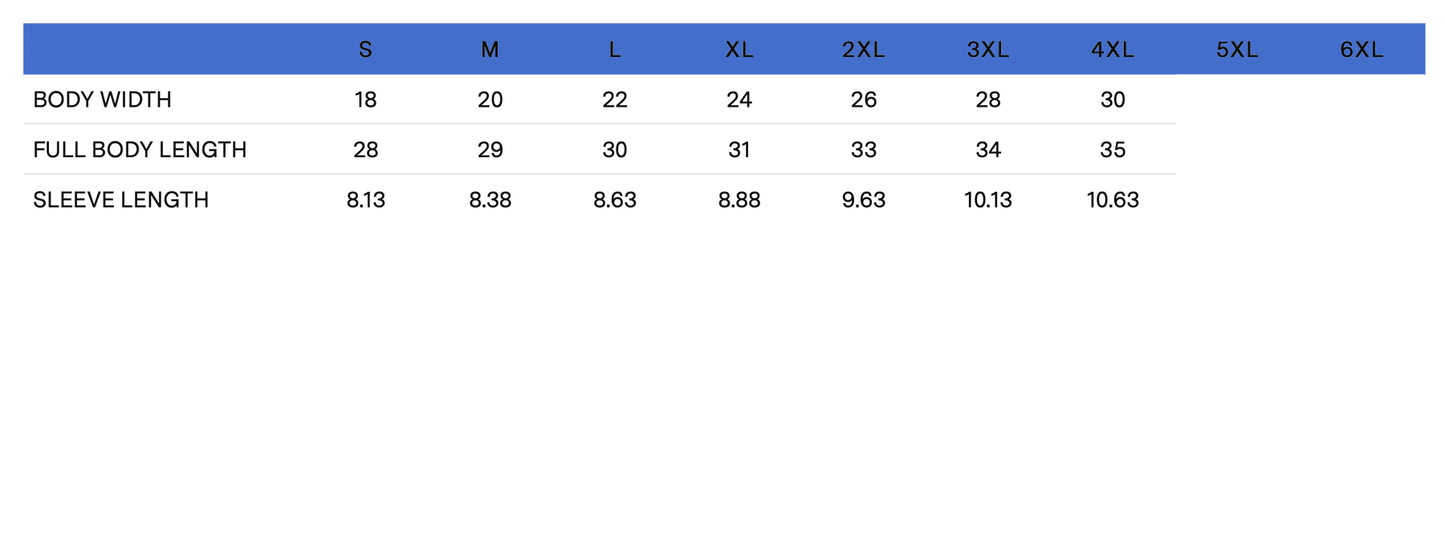Screen dimensions: 1445x535
Task: Click sleeve length value 8.13
Action: (365, 200)
